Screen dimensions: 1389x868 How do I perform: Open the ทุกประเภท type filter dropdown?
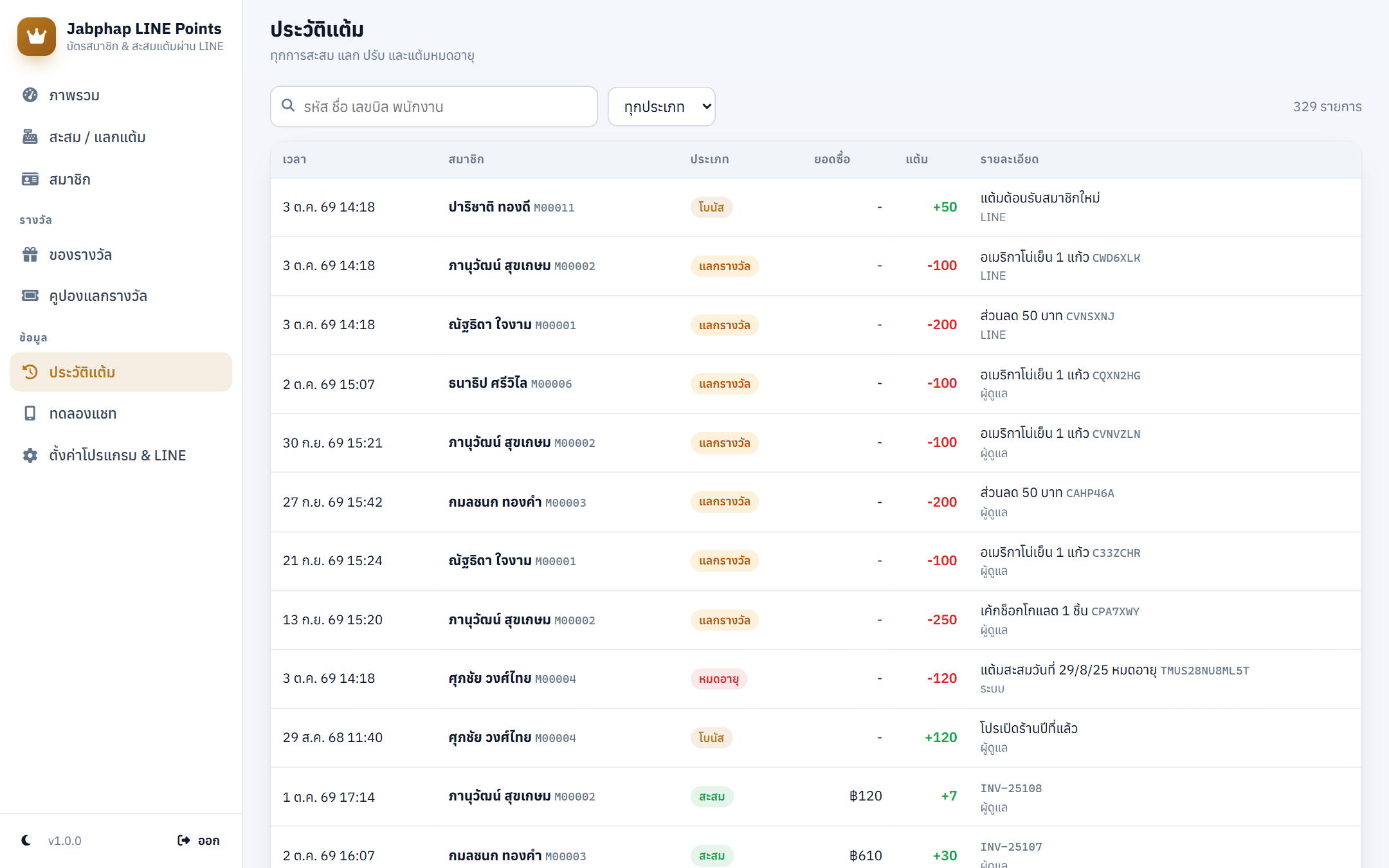click(x=662, y=107)
